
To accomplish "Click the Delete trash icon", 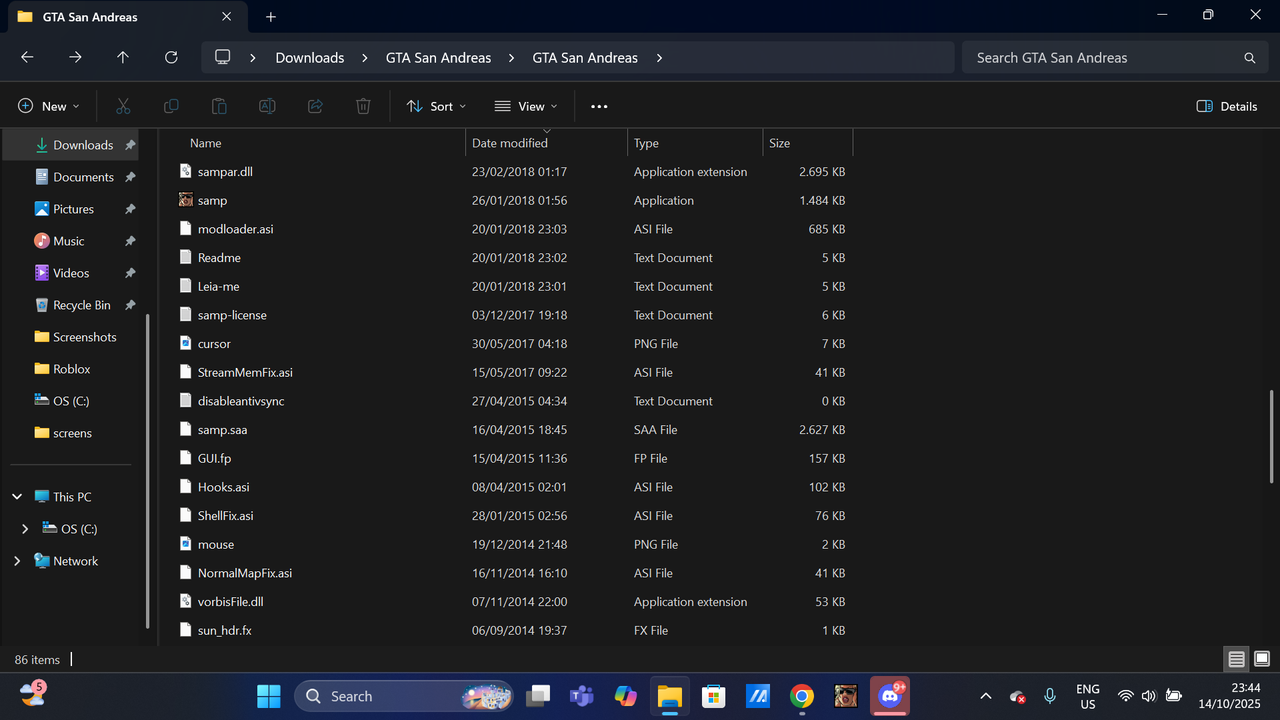I will click(363, 106).
